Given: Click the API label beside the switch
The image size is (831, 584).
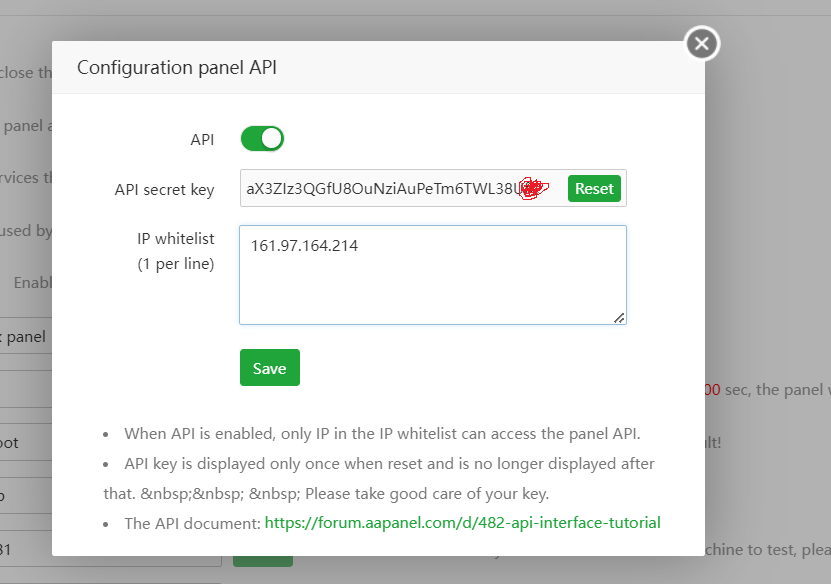Looking at the screenshot, I should pos(202,140).
